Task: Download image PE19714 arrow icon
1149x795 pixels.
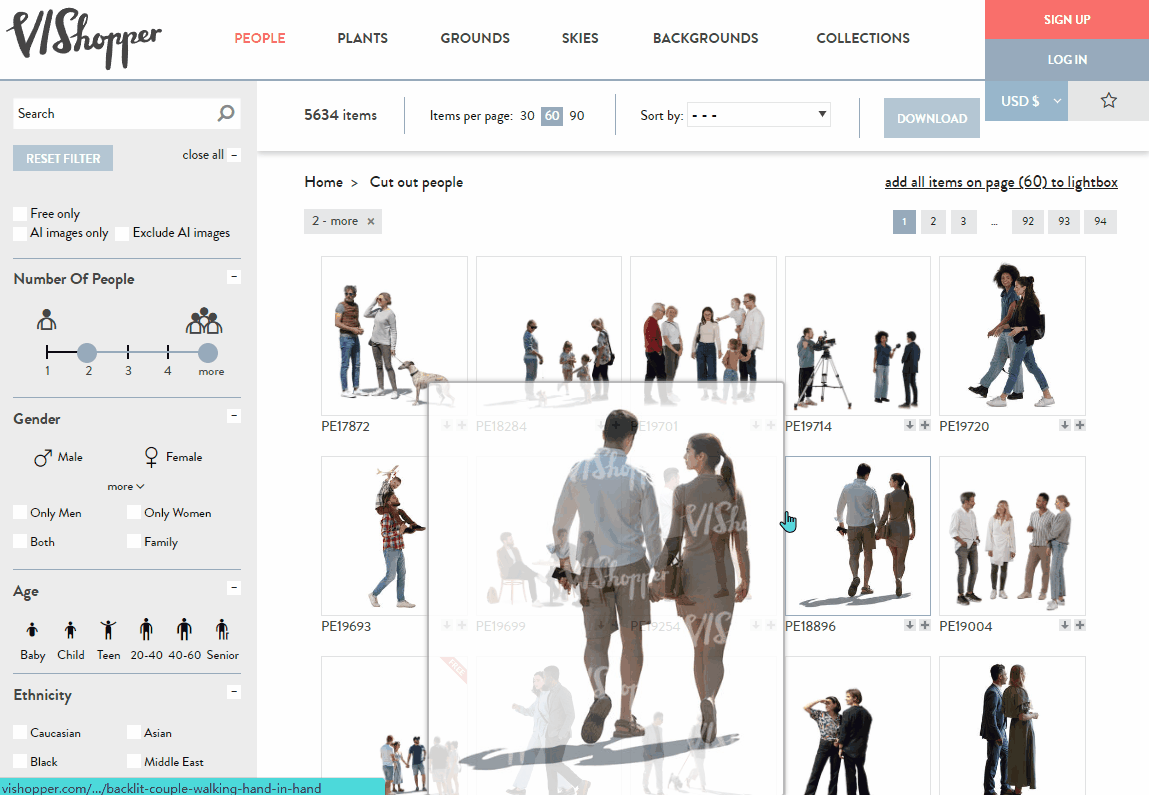Action: [909, 425]
